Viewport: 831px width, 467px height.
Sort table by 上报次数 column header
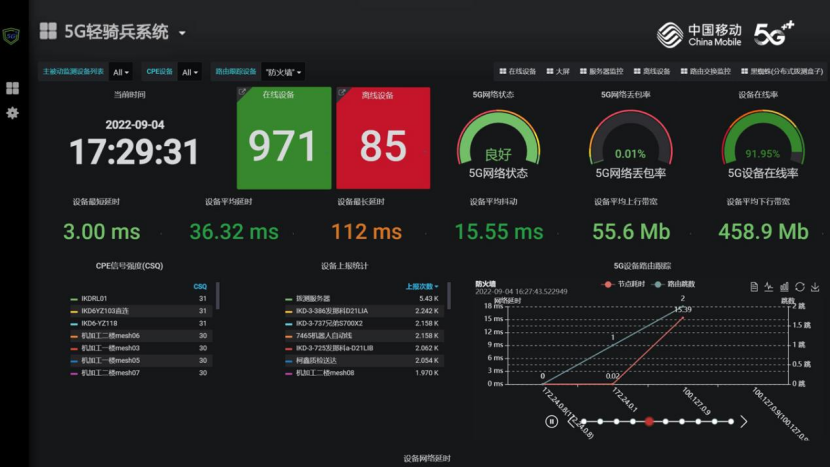pyautogui.click(x=422, y=286)
